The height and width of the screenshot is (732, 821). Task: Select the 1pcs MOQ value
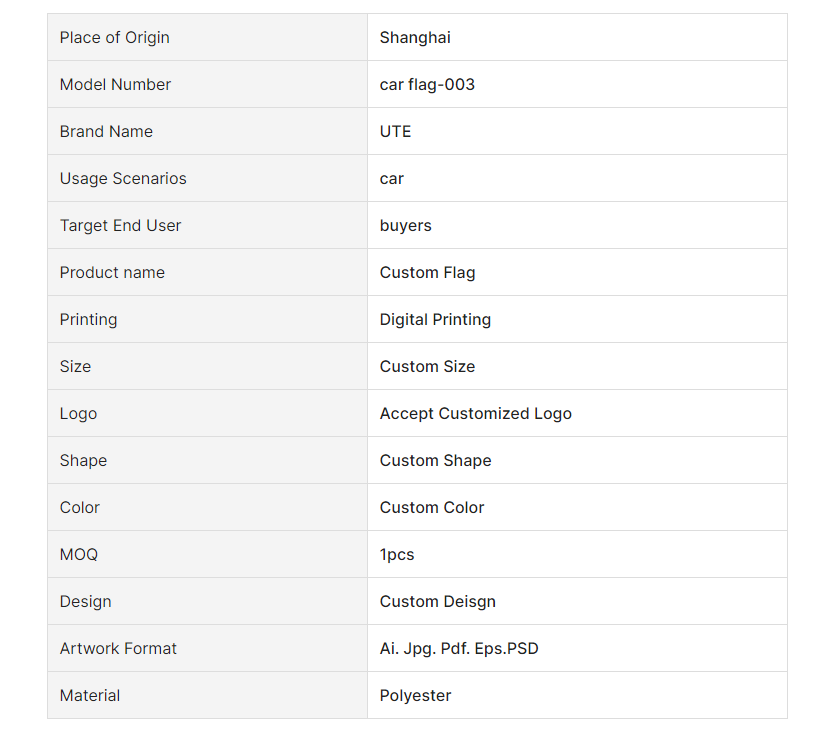[396, 554]
